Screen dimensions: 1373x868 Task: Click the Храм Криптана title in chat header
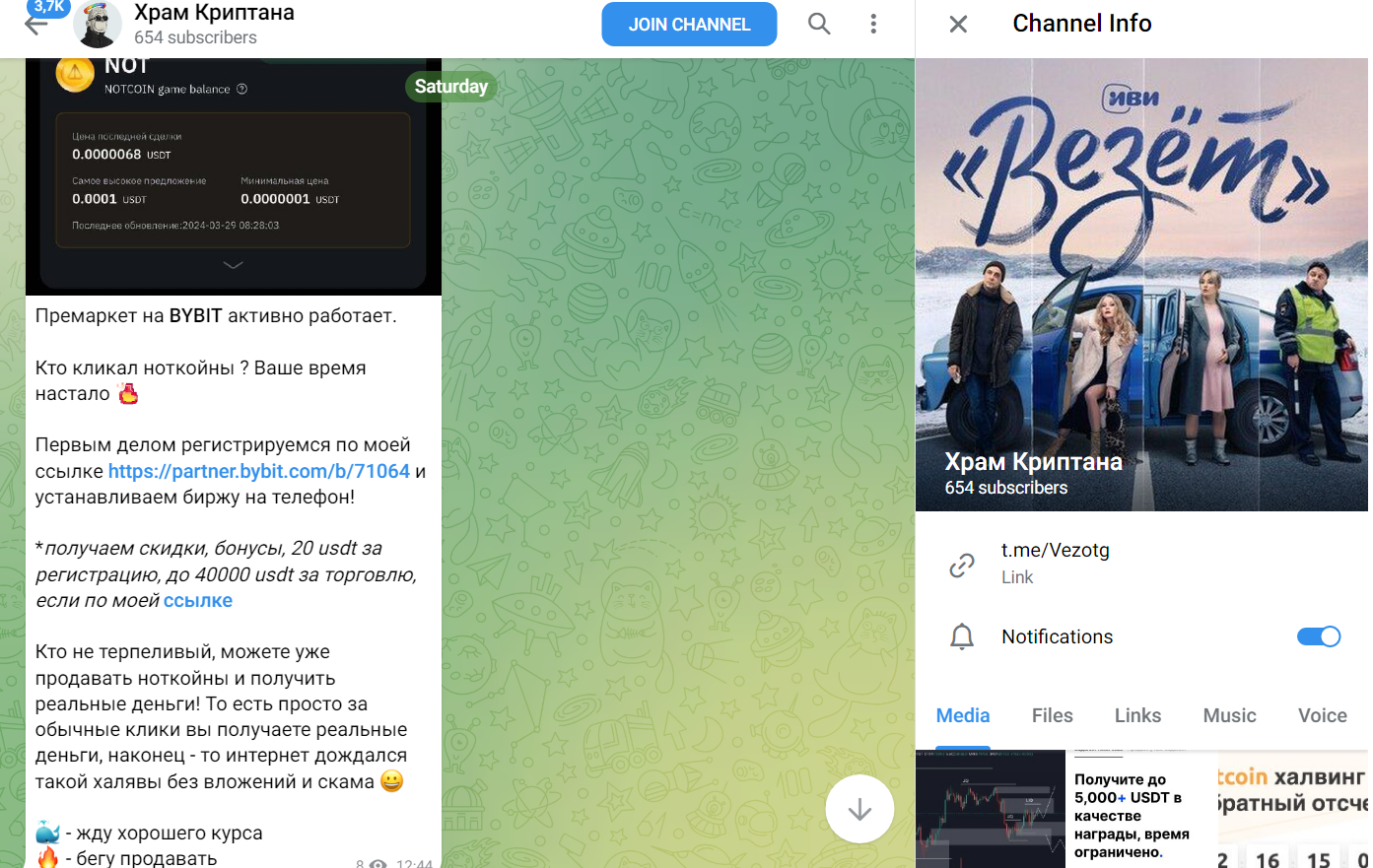214,13
